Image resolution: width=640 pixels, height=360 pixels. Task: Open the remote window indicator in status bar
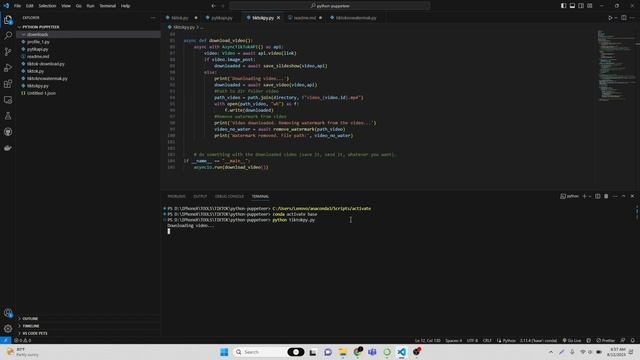pos(5,340)
